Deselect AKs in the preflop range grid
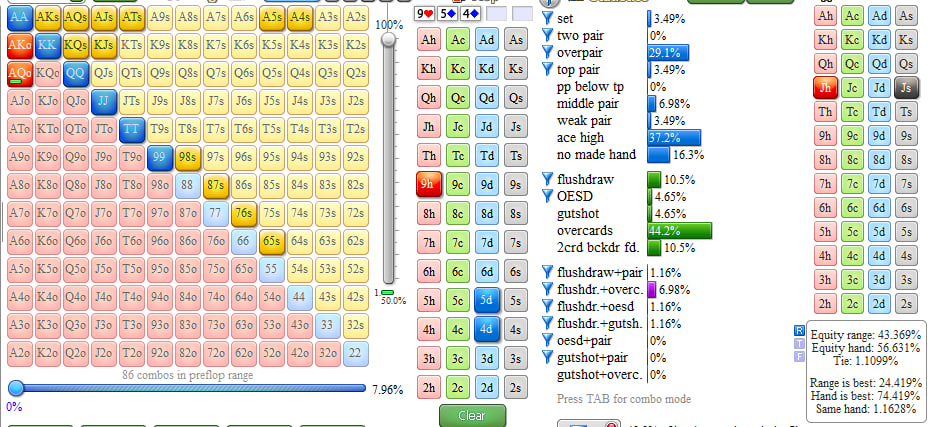The image size is (936, 427). (46, 17)
